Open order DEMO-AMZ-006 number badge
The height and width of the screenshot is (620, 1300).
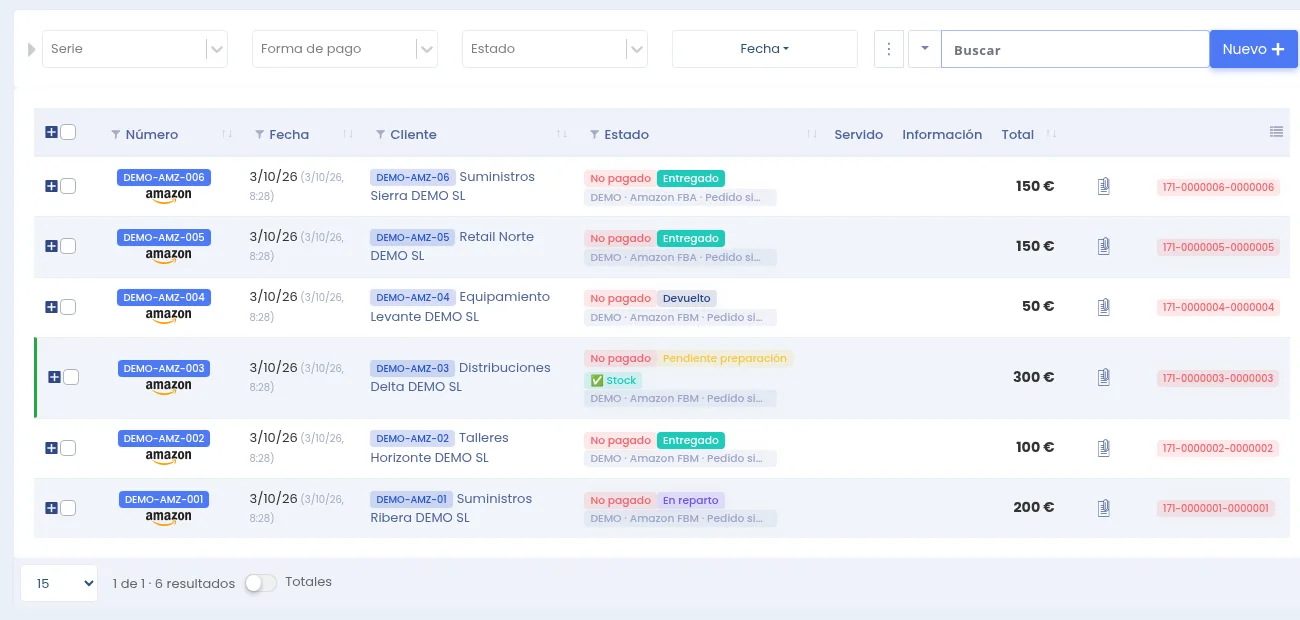pyautogui.click(x=164, y=177)
